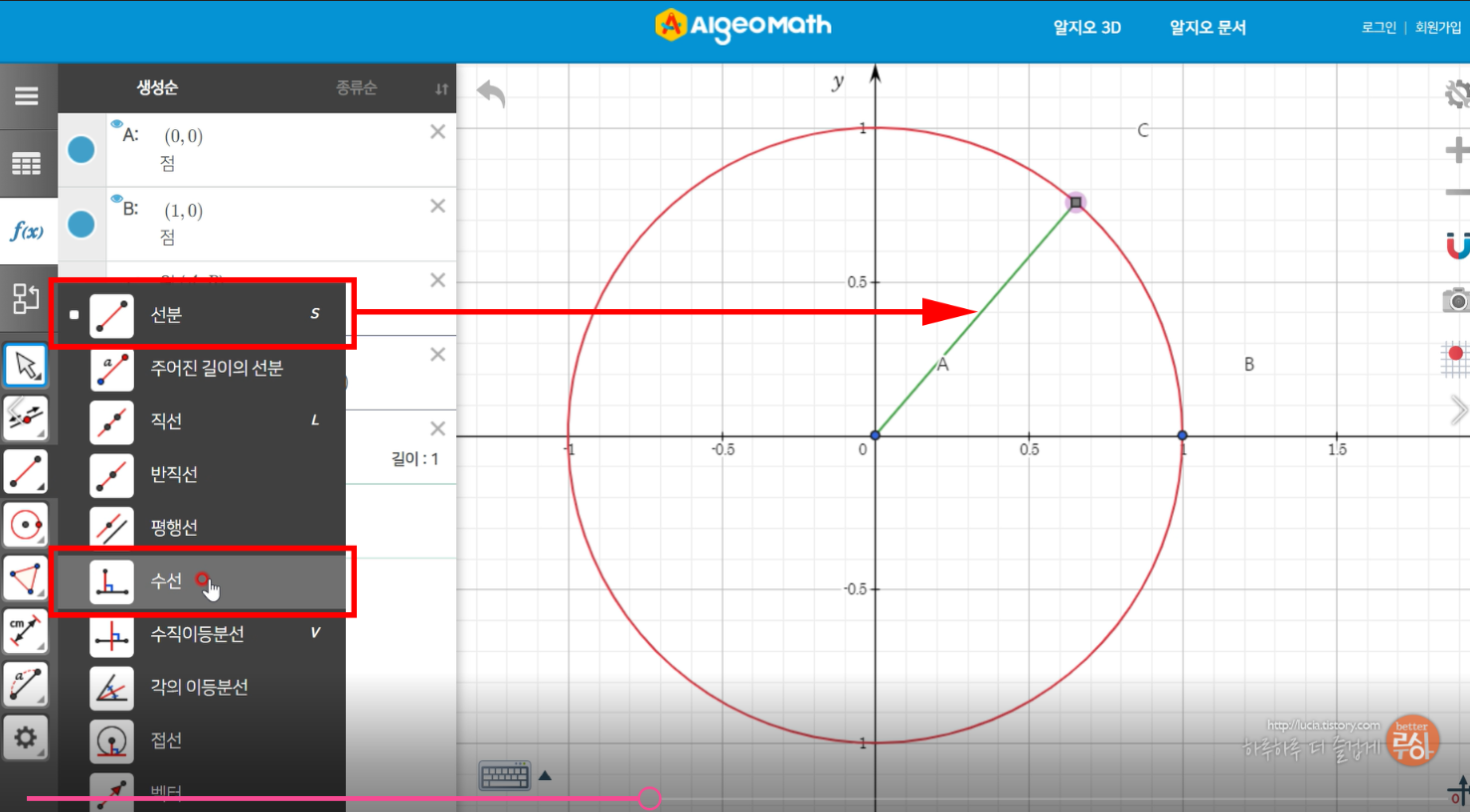Toggle the magnet snap icon
1470x812 pixels.
point(1457,244)
